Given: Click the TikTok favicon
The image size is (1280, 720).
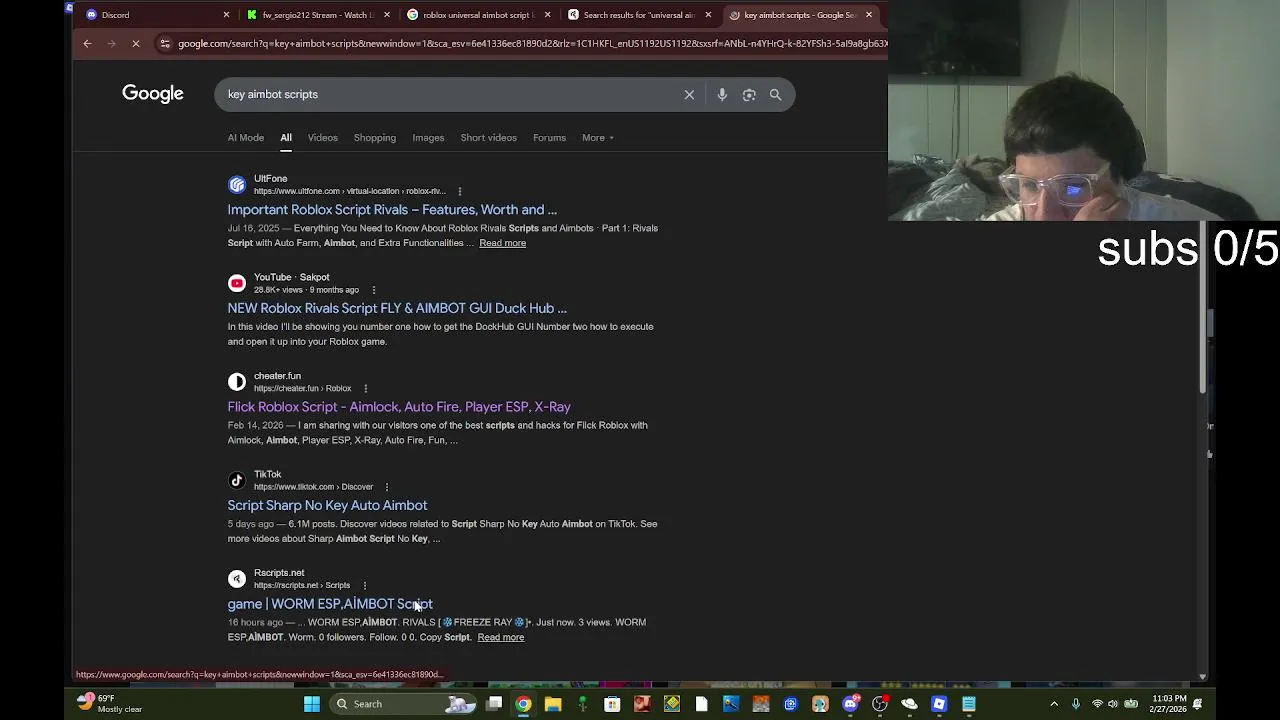Looking at the screenshot, I should point(237,480).
